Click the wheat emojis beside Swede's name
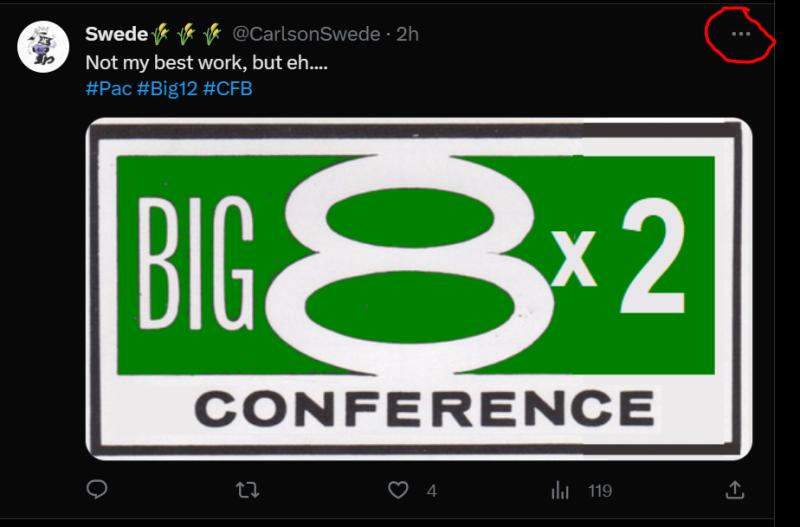Screen dimensions: 800x527 [x=186, y=34]
